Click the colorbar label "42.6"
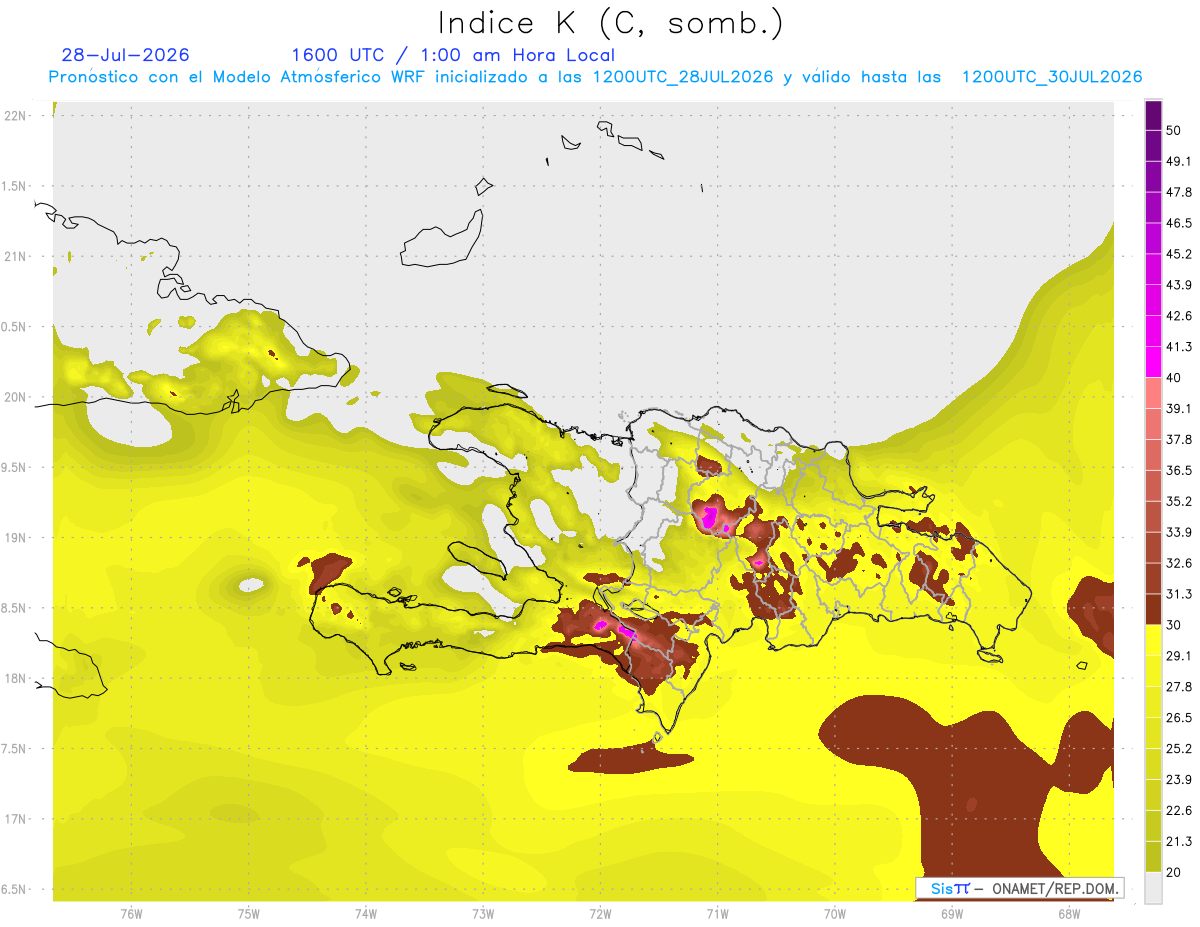This screenshot has width=1200, height=927. coord(1179,316)
